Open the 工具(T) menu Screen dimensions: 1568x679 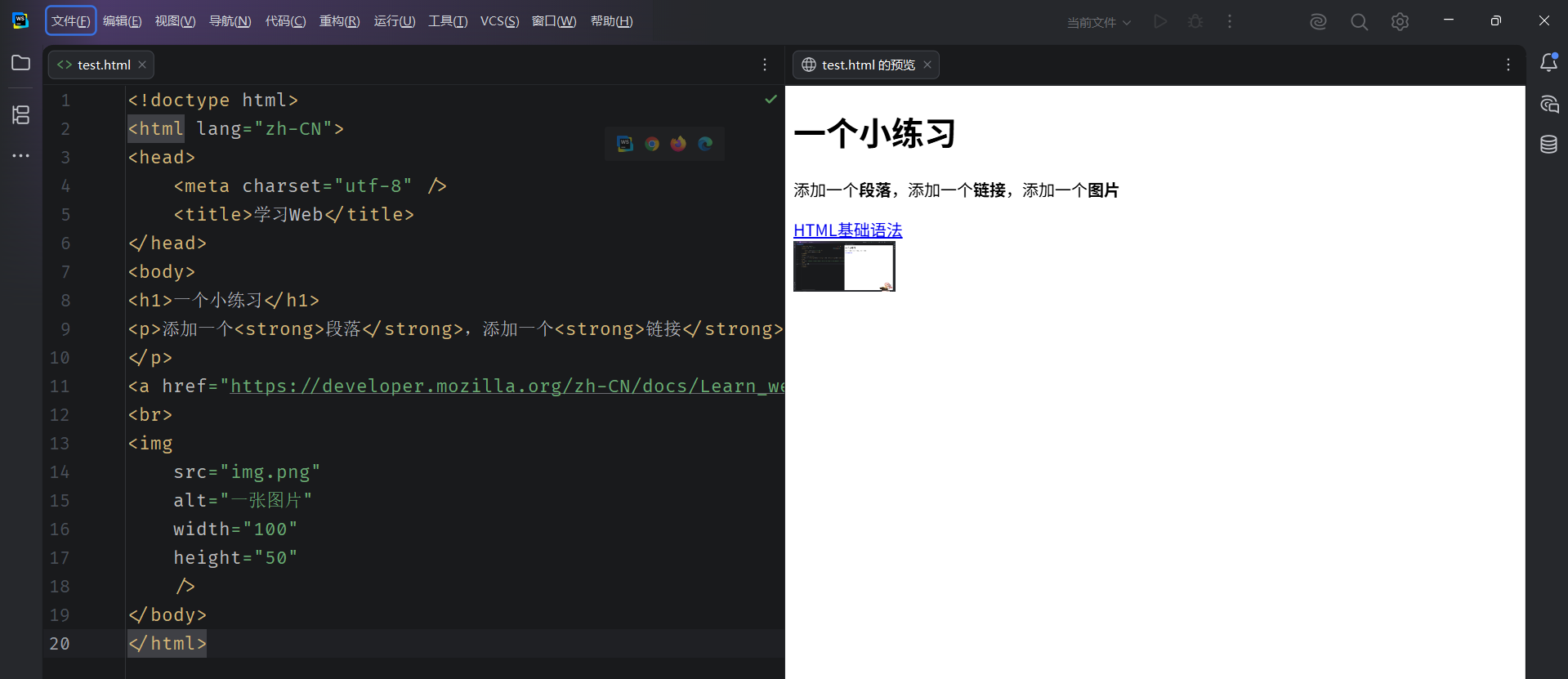448,21
